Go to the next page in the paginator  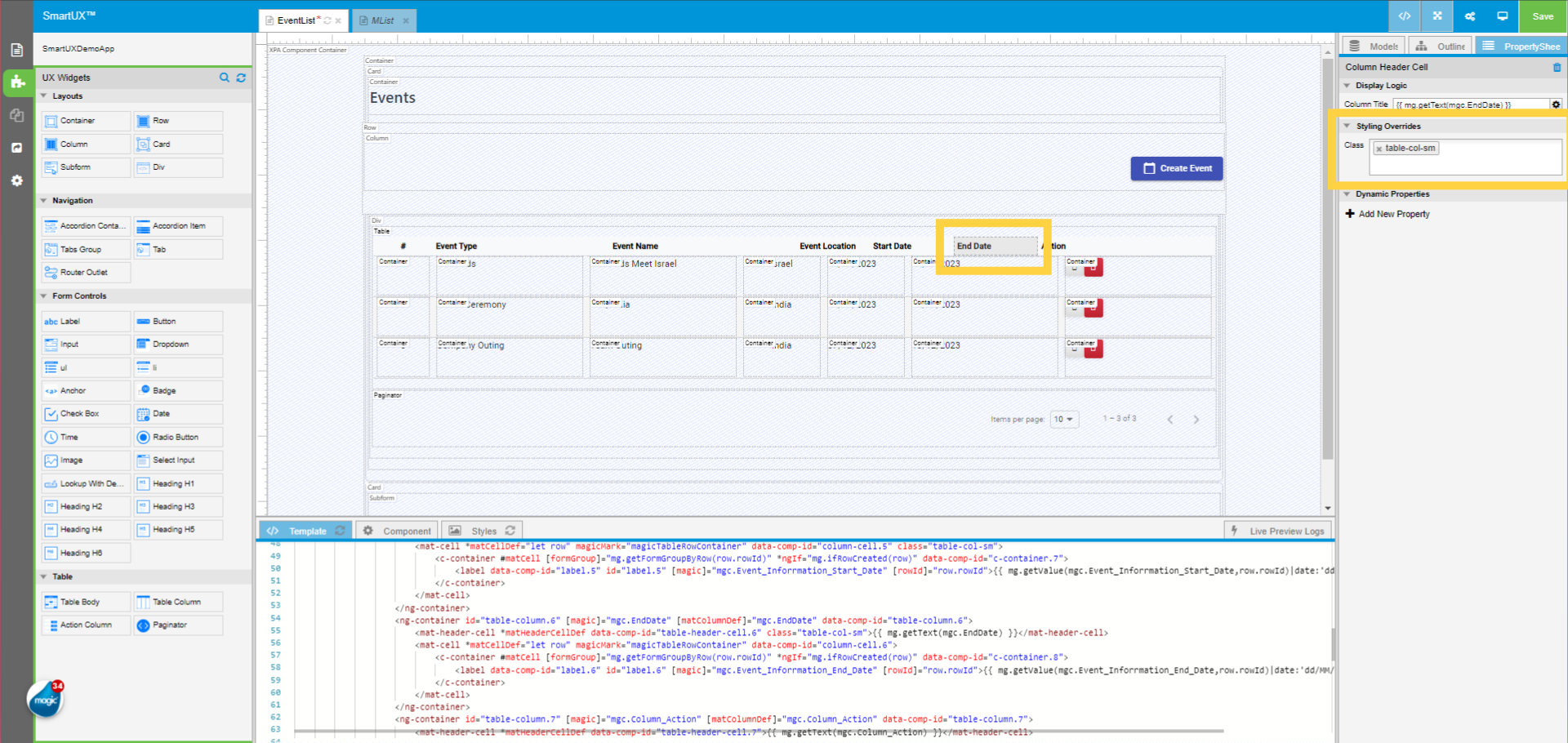pos(1196,419)
